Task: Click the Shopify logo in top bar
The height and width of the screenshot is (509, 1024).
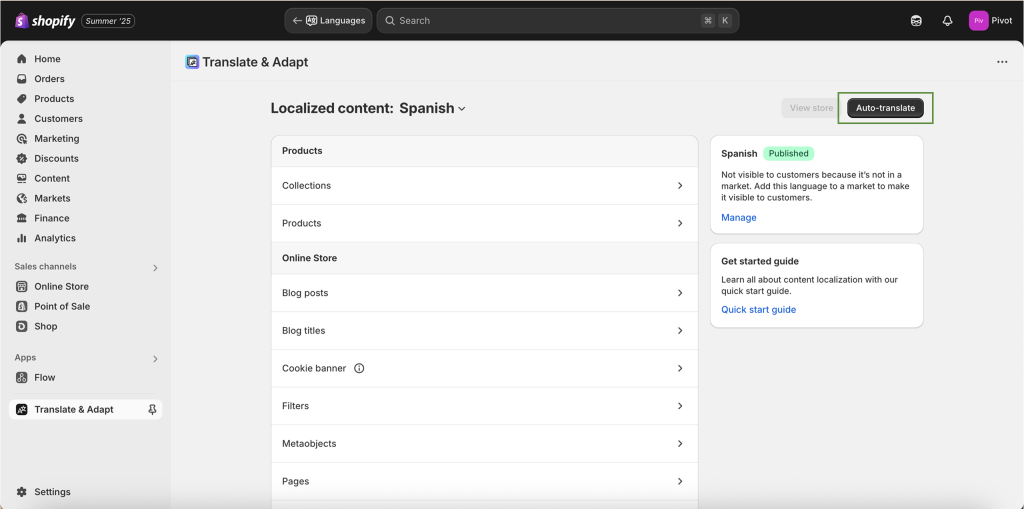Action: click(x=45, y=21)
